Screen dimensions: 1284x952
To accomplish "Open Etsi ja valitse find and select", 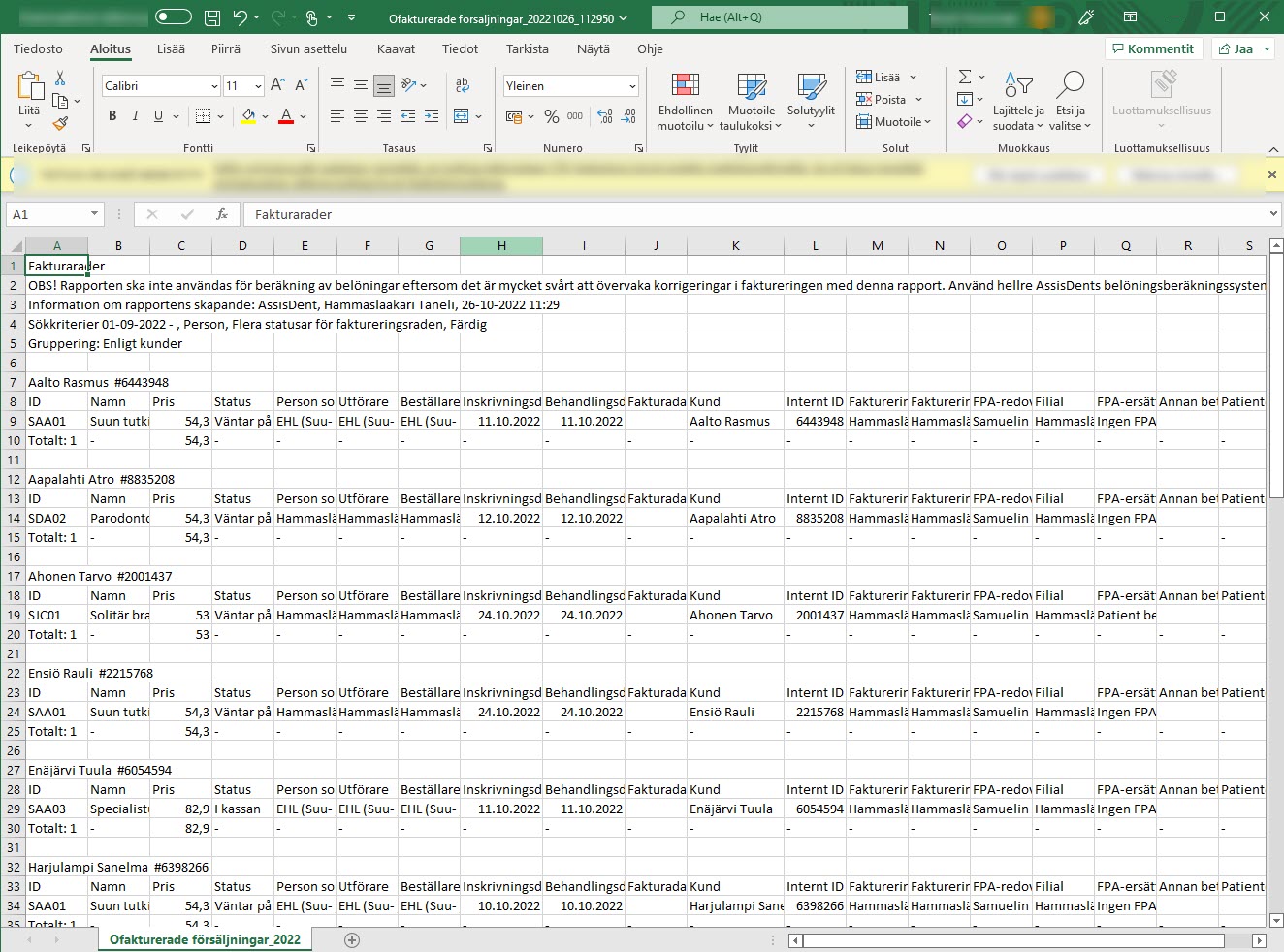I will [1071, 102].
